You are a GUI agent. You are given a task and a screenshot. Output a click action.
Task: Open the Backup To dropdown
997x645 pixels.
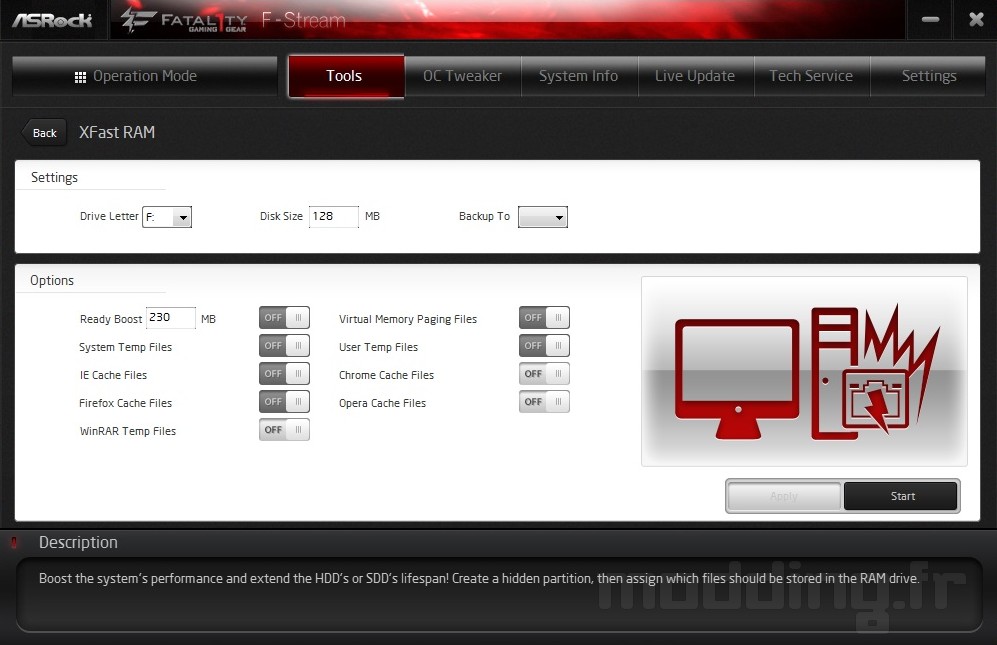click(543, 217)
